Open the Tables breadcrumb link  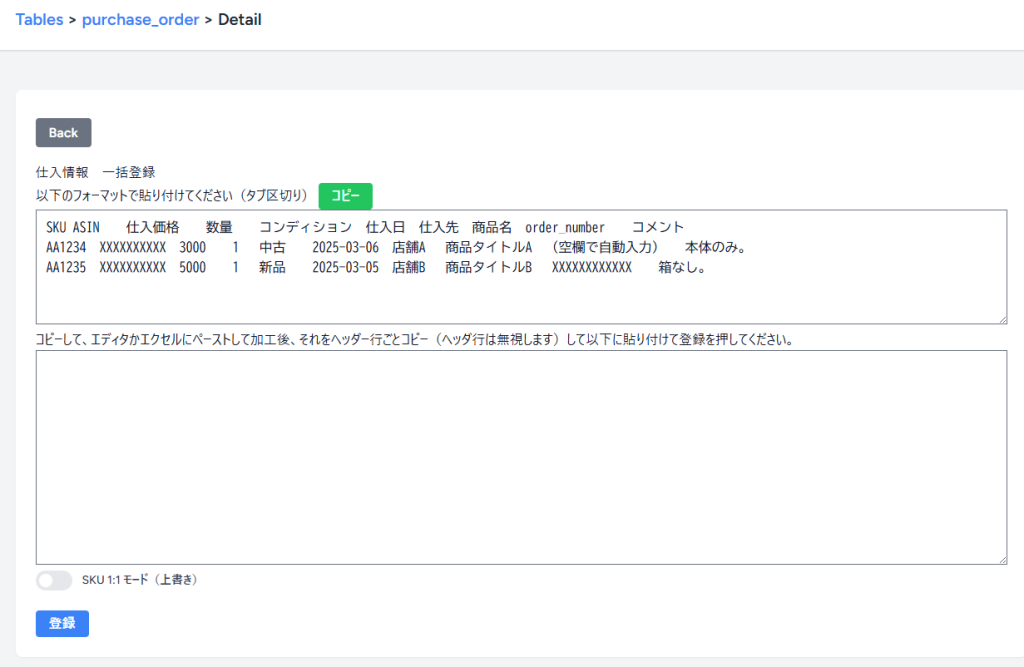click(x=39, y=19)
